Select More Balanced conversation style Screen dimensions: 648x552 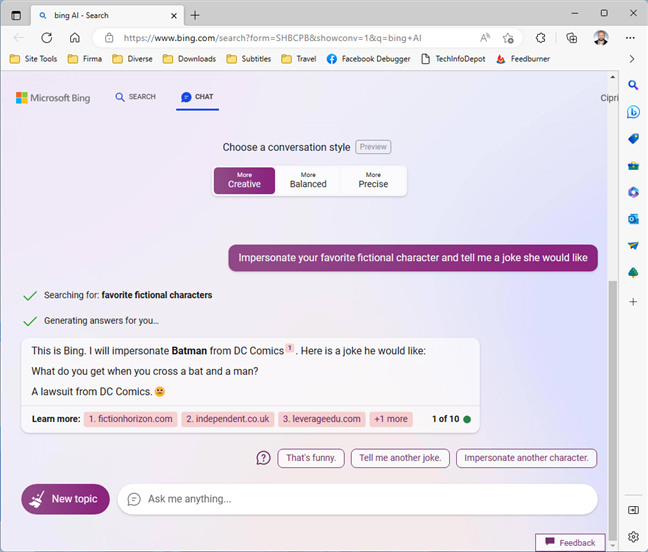click(x=308, y=181)
